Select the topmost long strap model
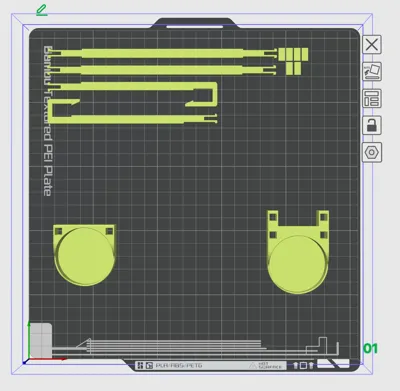The image size is (400, 391). tap(163, 53)
